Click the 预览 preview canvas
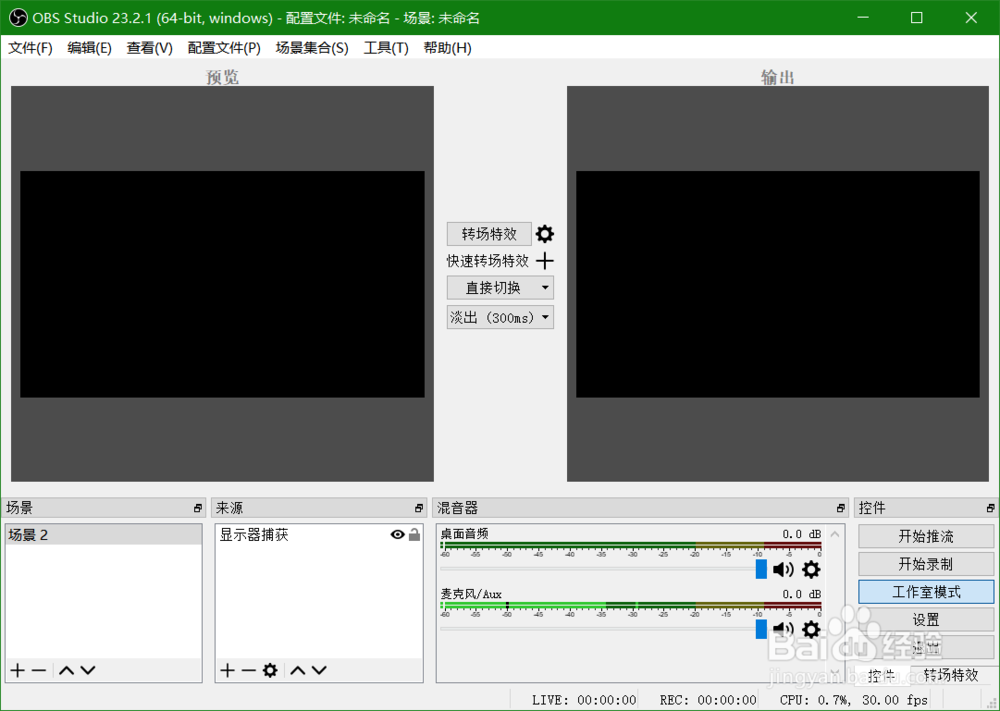This screenshot has width=1000, height=711. 222,284
